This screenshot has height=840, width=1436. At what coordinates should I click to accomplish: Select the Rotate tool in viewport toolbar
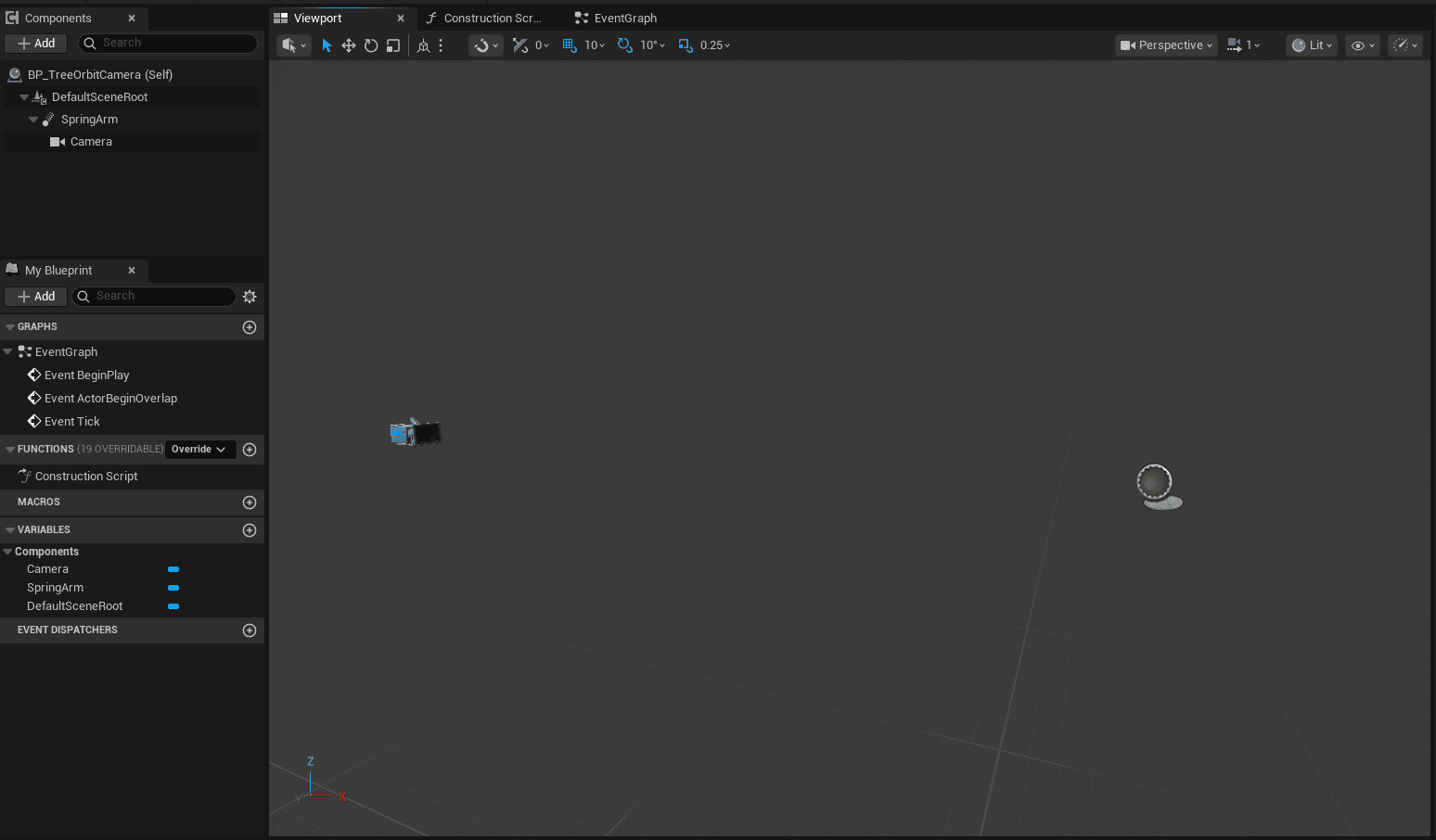[x=371, y=45]
